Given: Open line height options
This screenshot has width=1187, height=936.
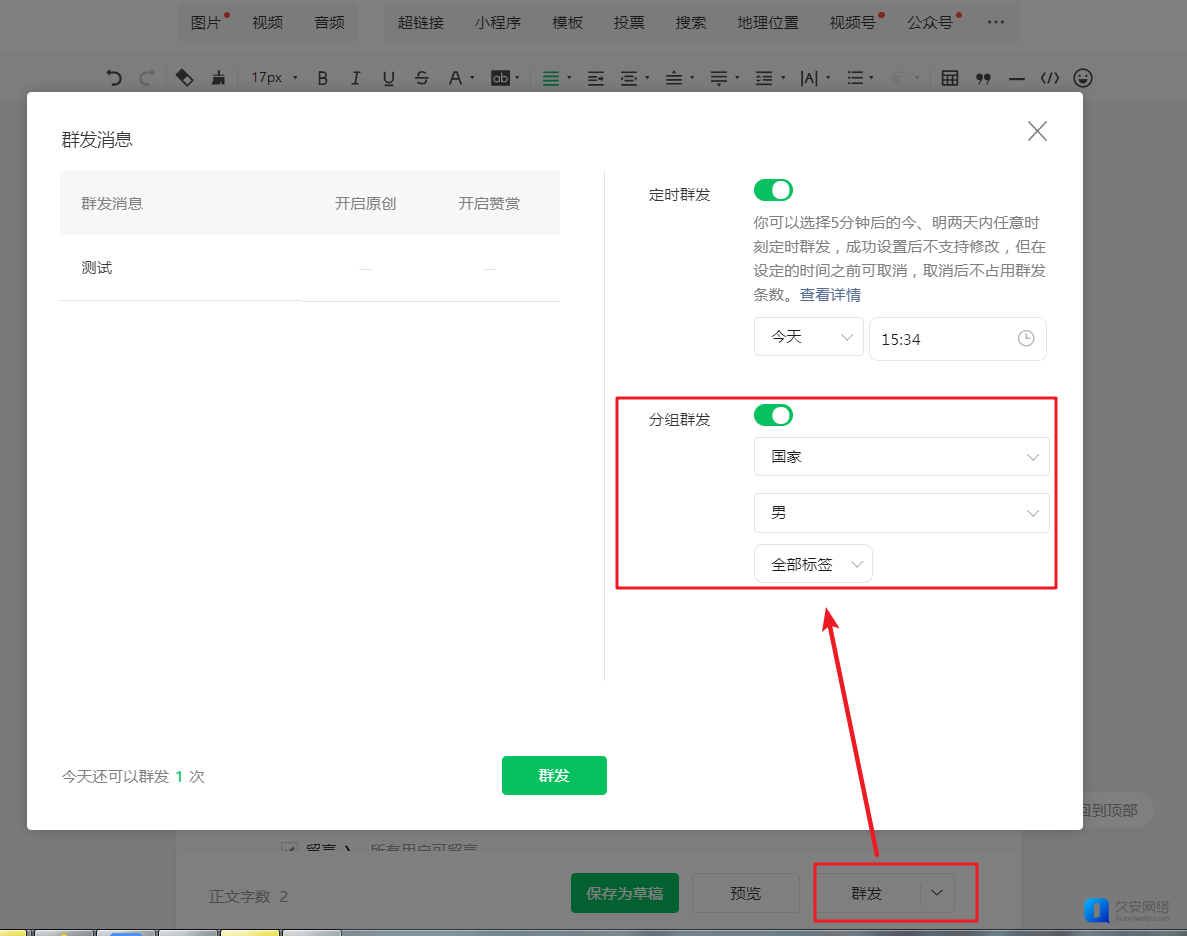Looking at the screenshot, I should click(x=770, y=78).
